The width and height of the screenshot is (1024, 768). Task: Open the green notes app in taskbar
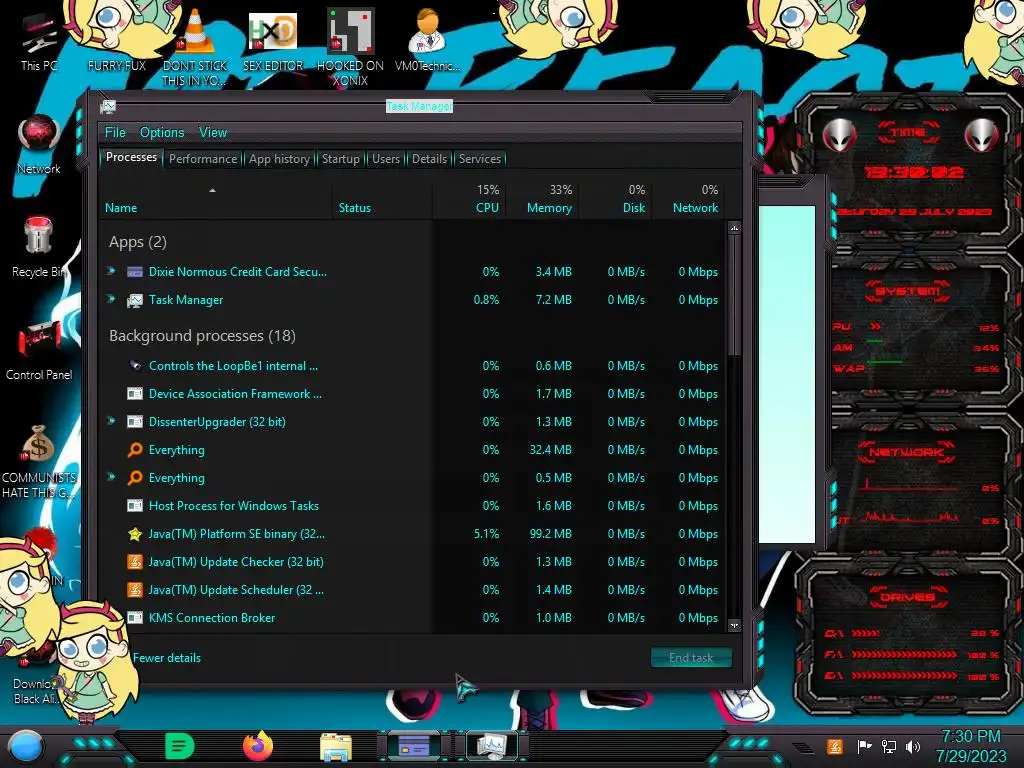coord(179,746)
